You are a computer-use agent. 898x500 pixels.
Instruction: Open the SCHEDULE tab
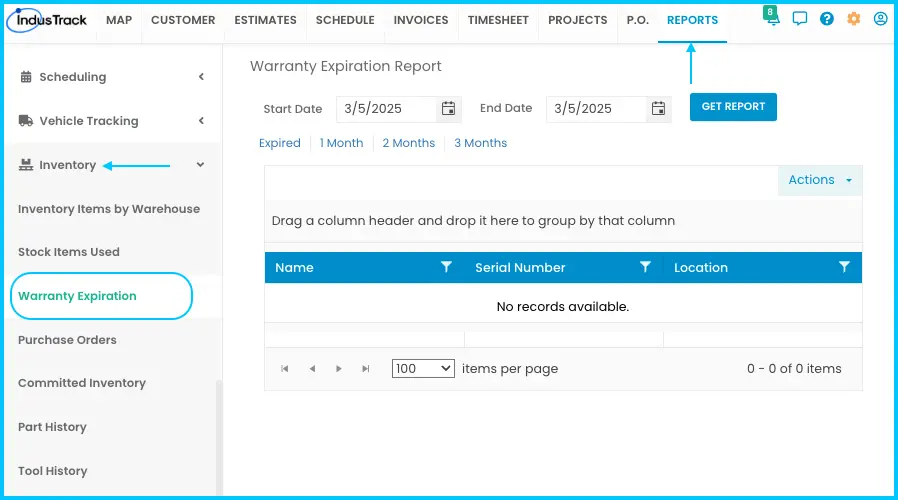[345, 20]
